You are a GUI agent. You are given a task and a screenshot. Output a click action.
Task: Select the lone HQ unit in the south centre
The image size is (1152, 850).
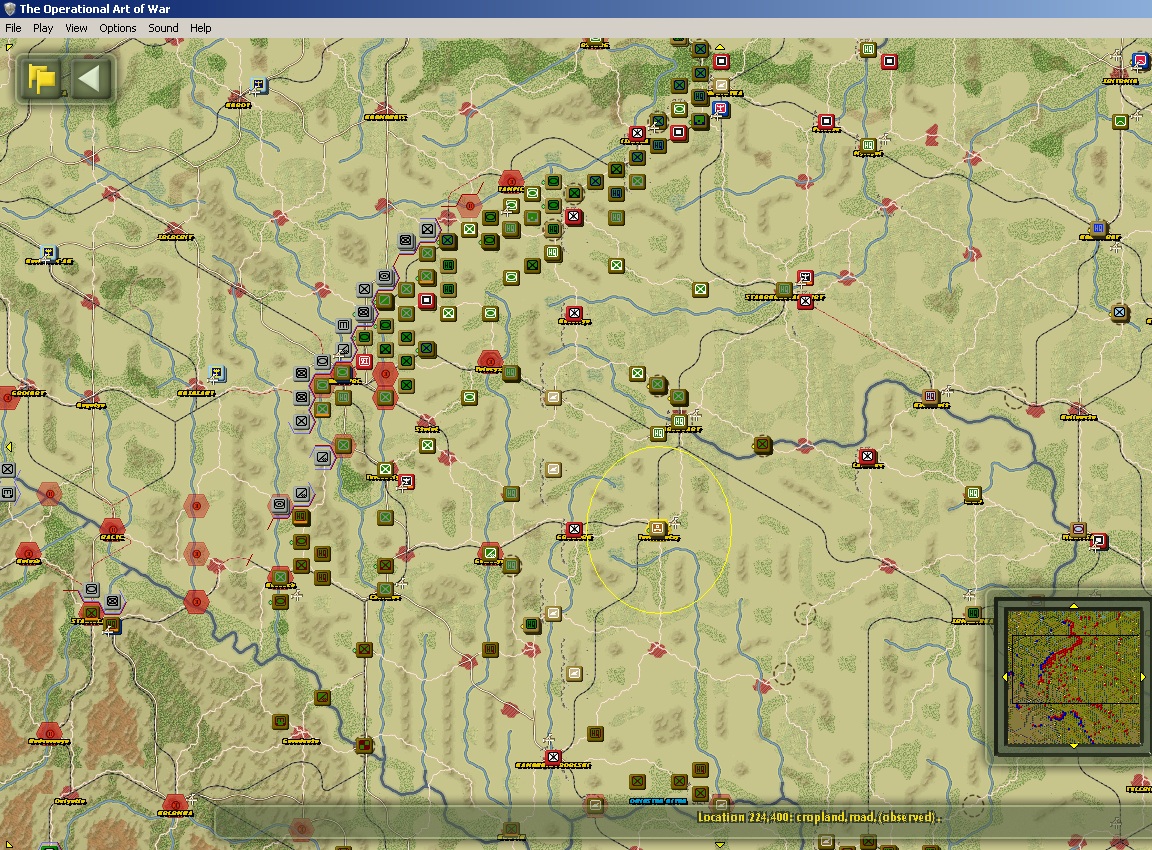click(x=595, y=733)
